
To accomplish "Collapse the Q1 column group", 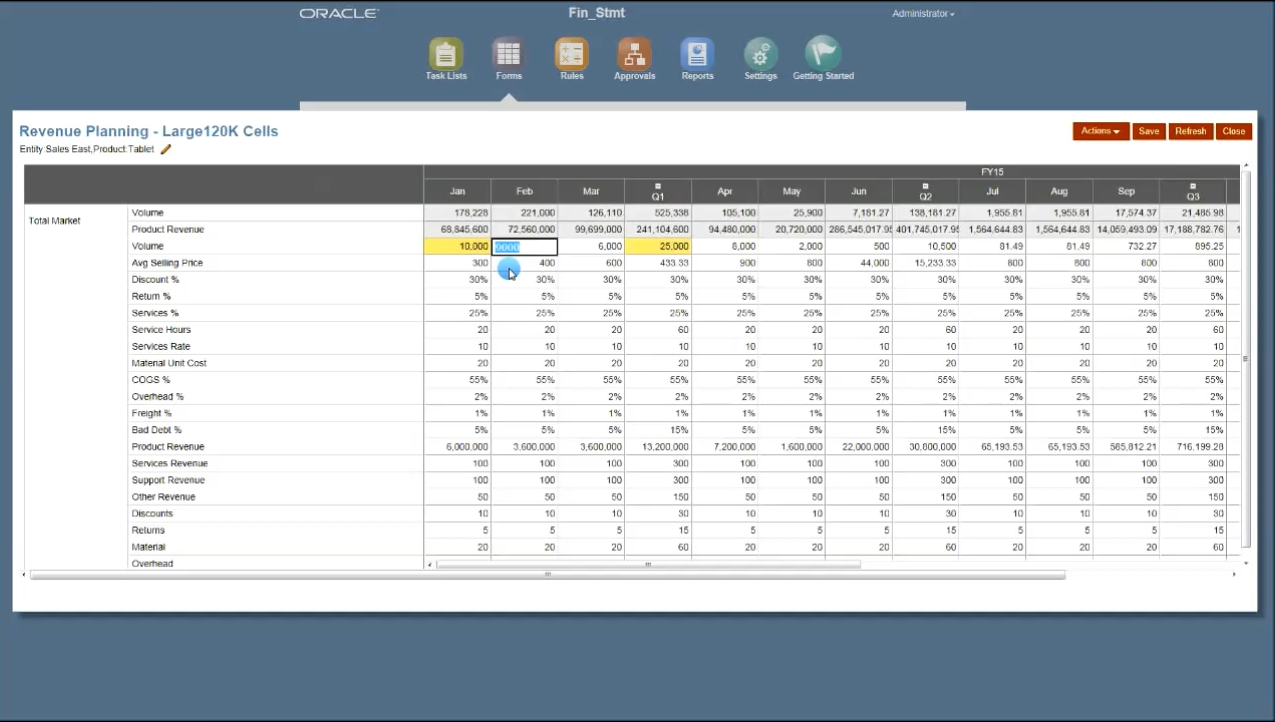I will (x=658, y=186).
